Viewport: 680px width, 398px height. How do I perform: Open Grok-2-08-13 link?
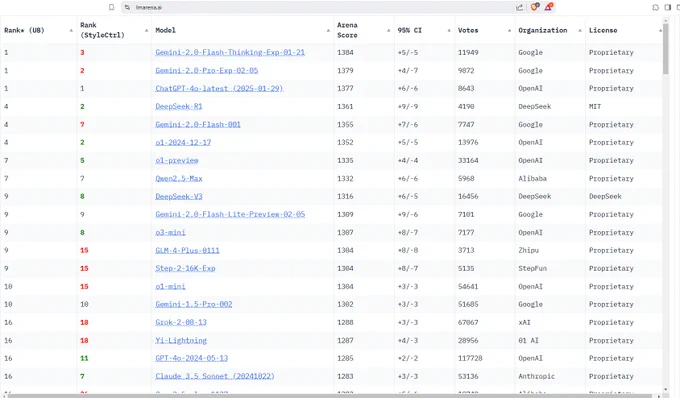click(181, 323)
